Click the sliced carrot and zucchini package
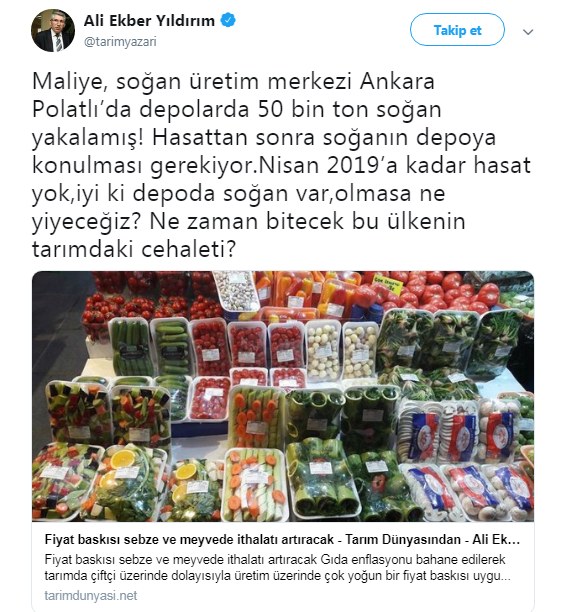Image resolution: width=568 pixels, height=612 pixels. tap(256, 416)
